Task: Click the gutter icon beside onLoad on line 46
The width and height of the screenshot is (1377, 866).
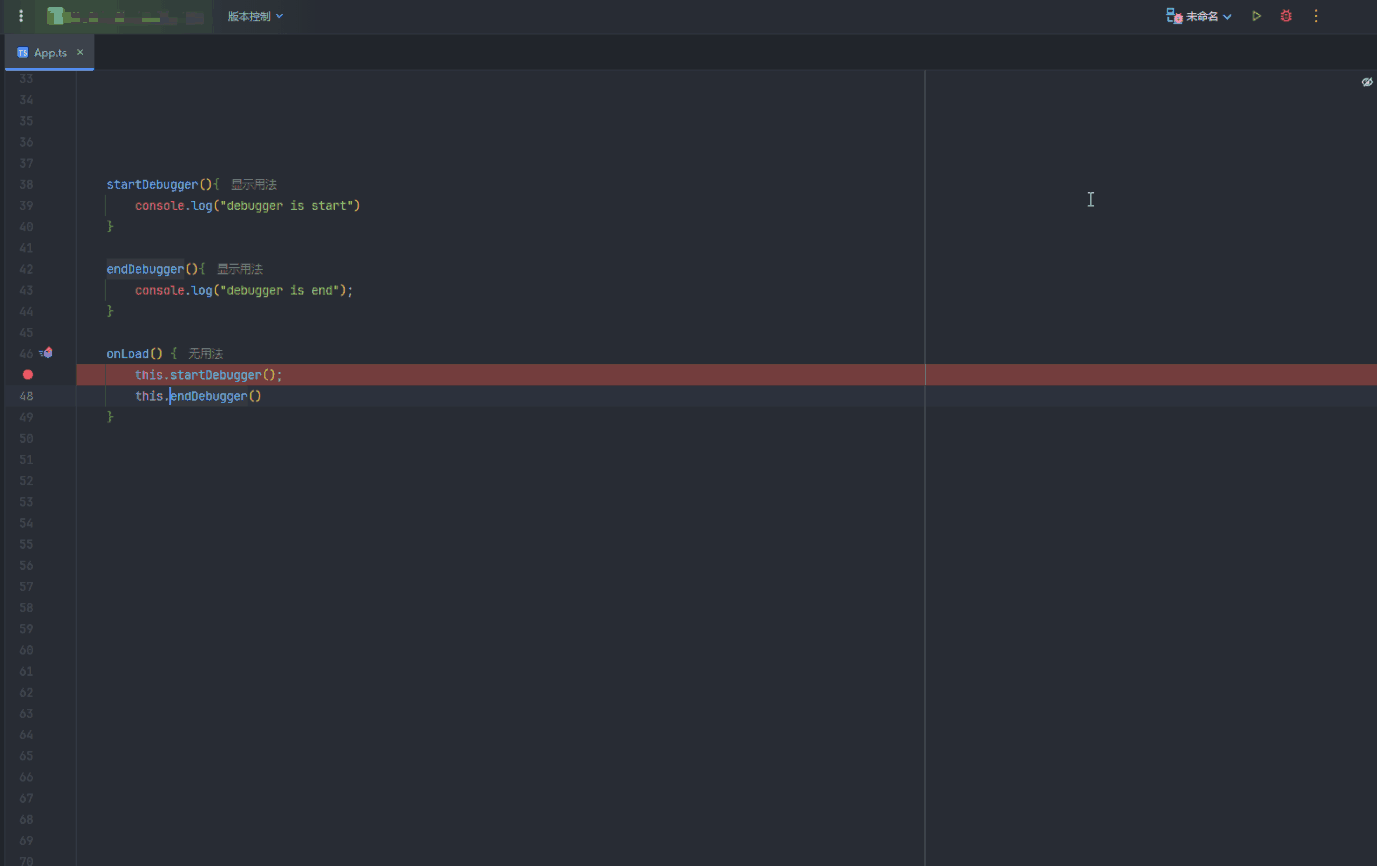Action: [45, 353]
